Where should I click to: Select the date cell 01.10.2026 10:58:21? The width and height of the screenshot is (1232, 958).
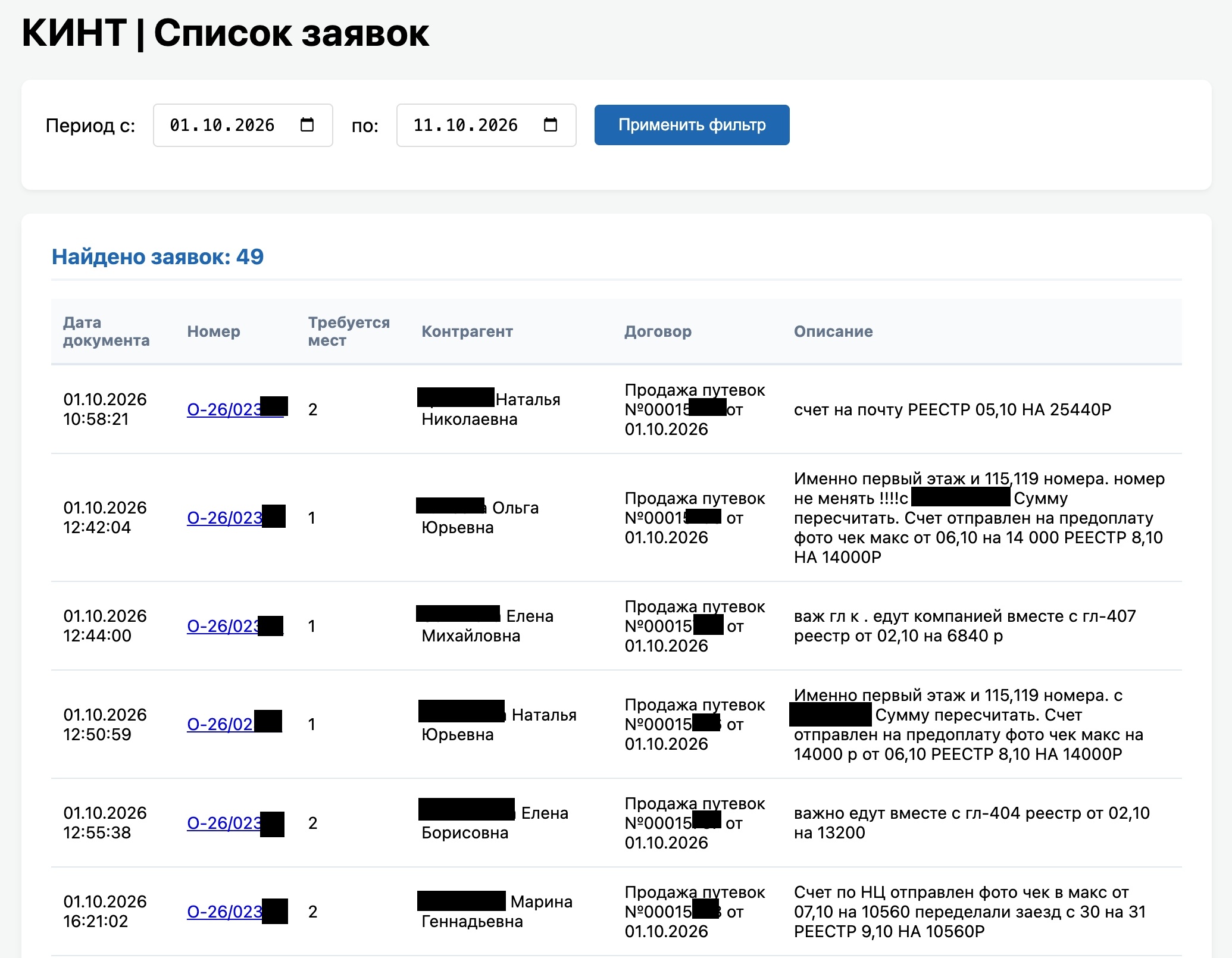(105, 409)
